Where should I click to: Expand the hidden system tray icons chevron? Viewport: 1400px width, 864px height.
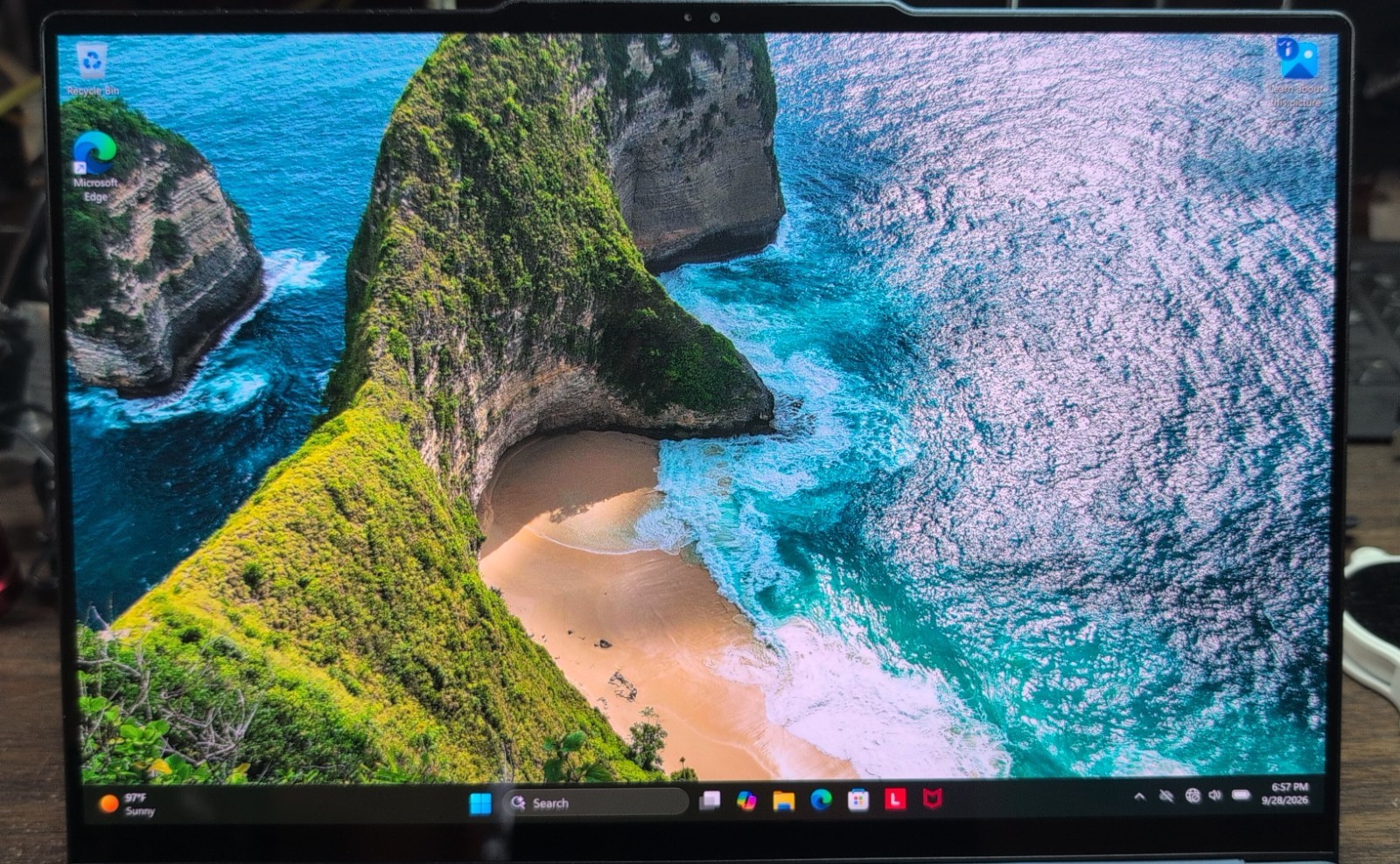tap(1139, 797)
